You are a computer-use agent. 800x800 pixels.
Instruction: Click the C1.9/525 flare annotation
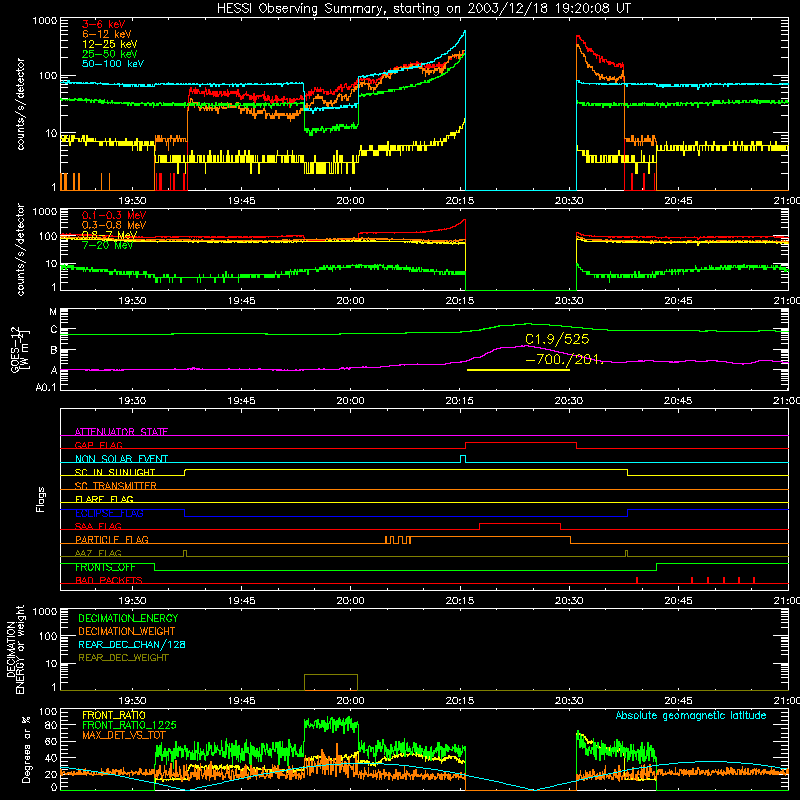click(557, 339)
